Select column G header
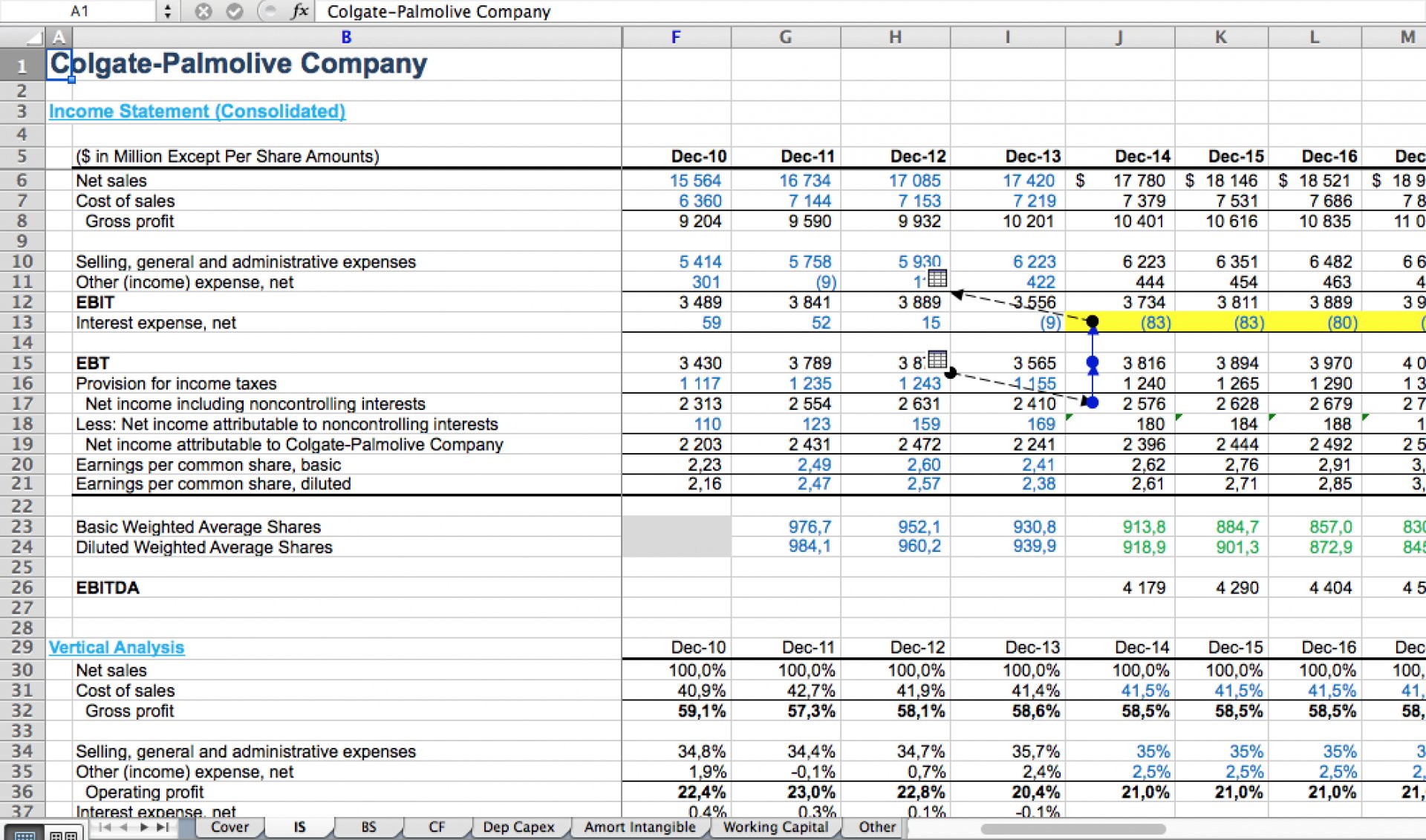The width and height of the screenshot is (1426, 840). (x=786, y=37)
